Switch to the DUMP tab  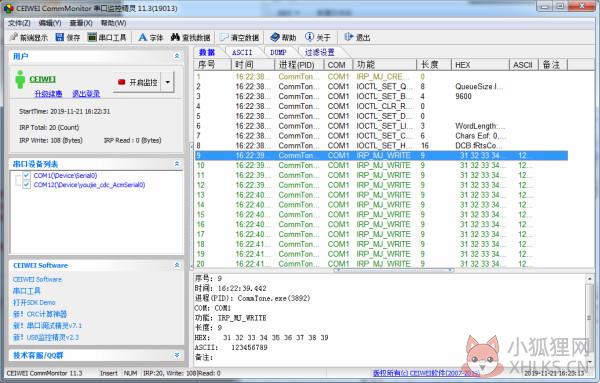pos(278,52)
